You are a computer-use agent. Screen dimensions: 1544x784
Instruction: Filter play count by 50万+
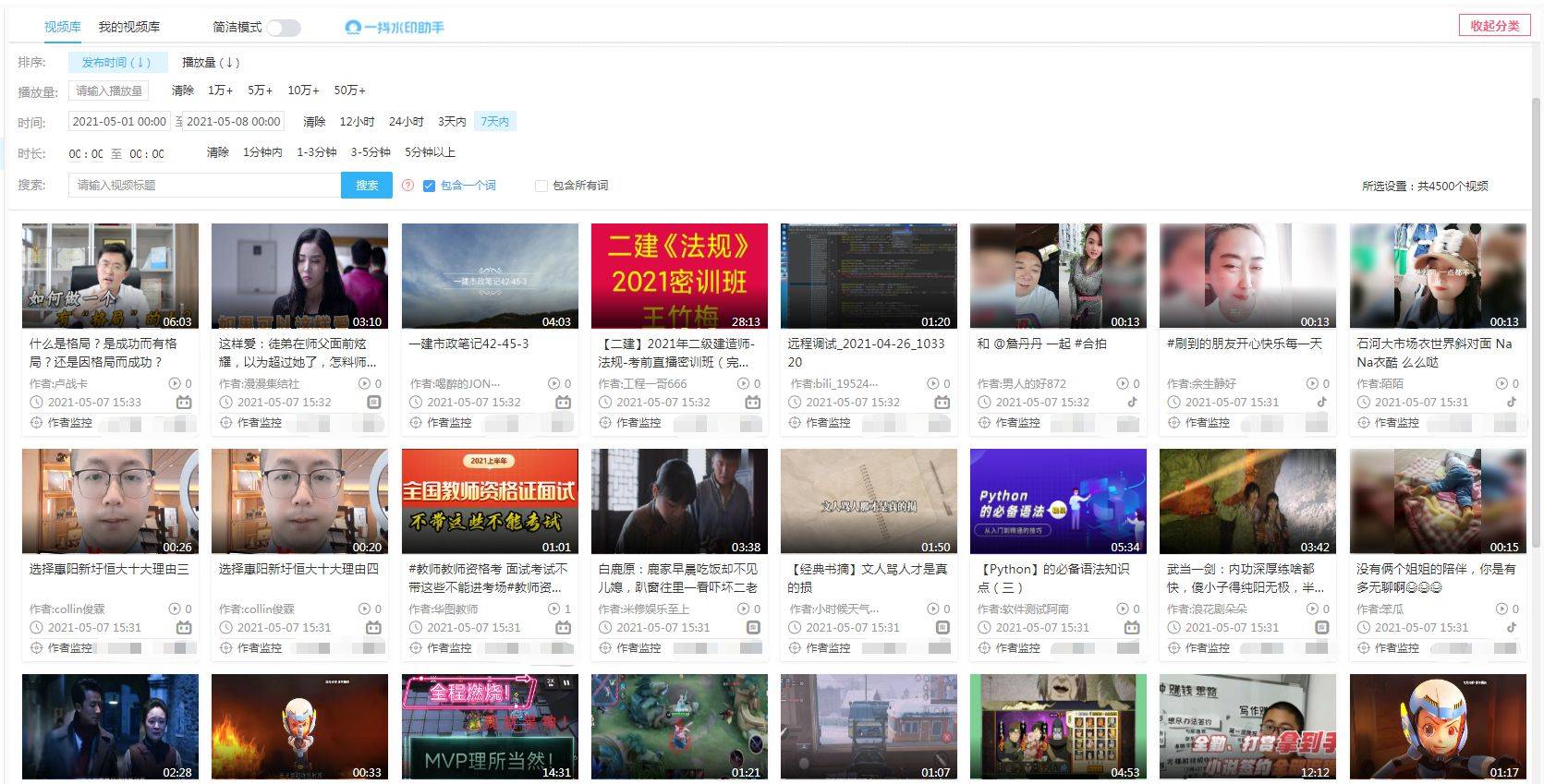pyautogui.click(x=349, y=90)
